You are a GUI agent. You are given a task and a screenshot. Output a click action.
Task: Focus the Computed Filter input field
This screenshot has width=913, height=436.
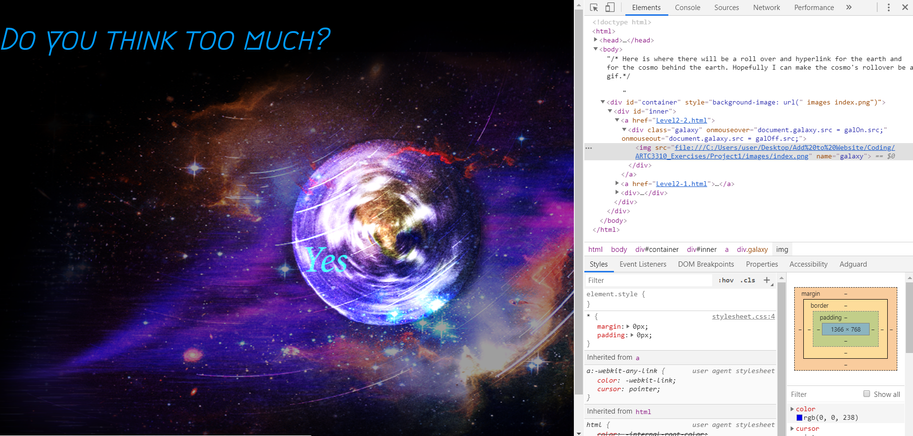[824, 394]
